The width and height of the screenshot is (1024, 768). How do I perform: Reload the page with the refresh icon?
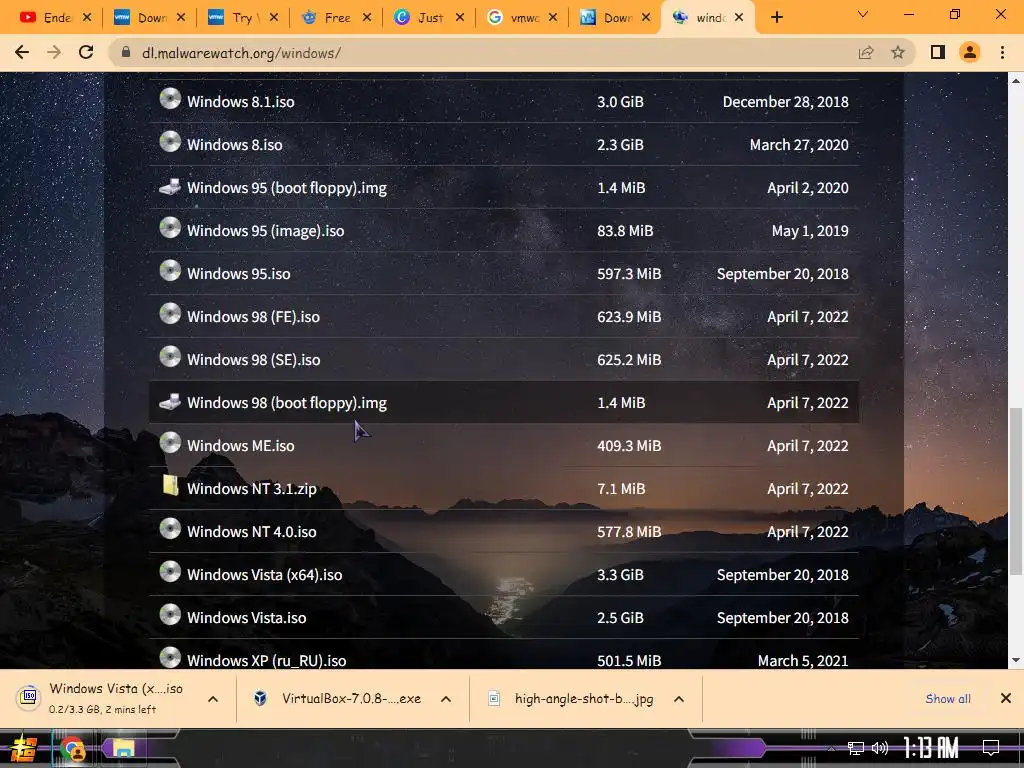pyautogui.click(x=86, y=52)
